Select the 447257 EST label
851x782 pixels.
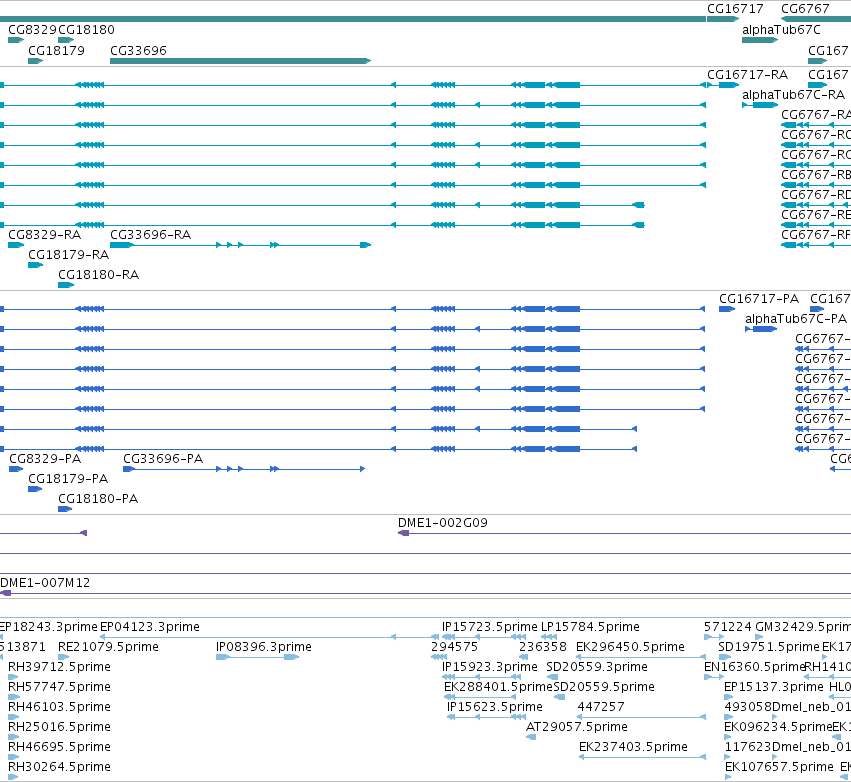click(601, 707)
